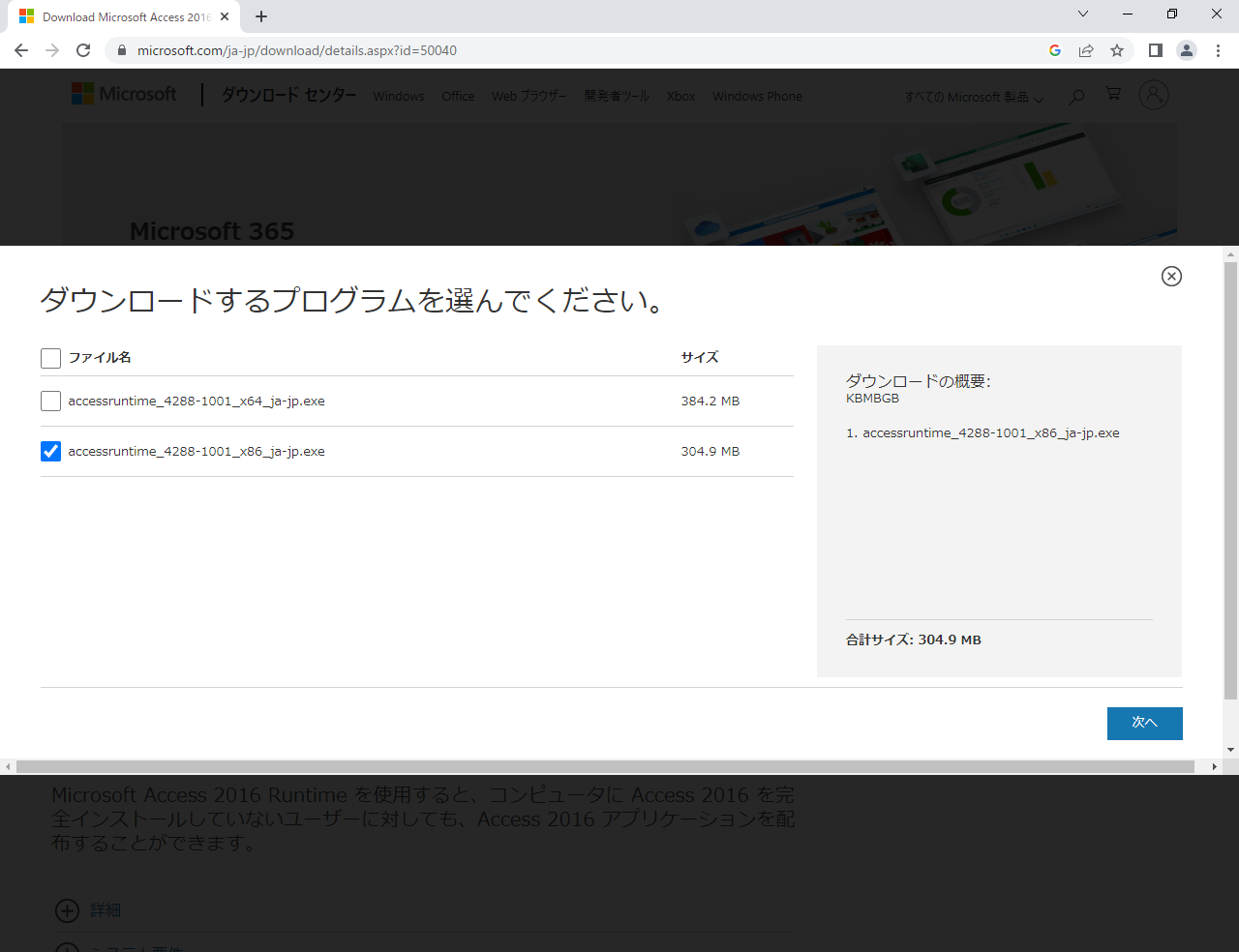This screenshot has width=1239, height=952.
Task: Click the サイズ column header
Action: [699, 358]
